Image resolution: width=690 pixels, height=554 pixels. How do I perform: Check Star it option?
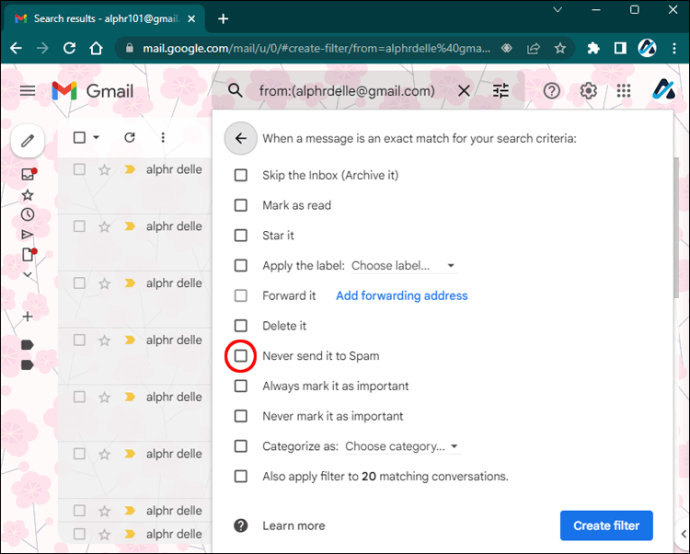click(x=241, y=235)
